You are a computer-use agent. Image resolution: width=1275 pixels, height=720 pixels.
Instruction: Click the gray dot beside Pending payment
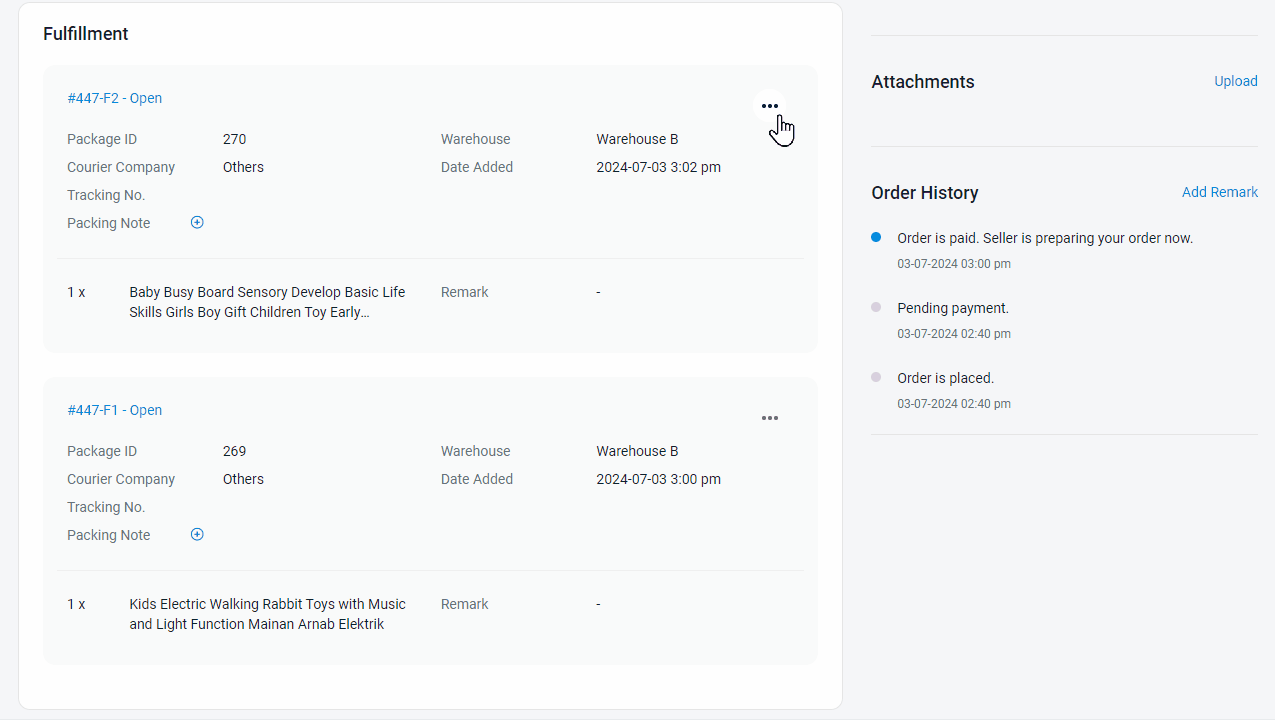pos(876,308)
